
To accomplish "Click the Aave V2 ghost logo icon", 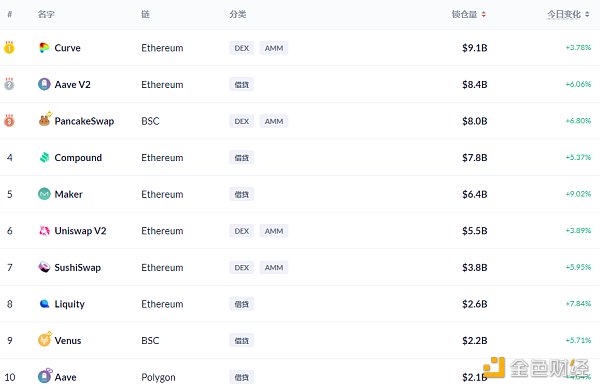I will pyautogui.click(x=44, y=84).
